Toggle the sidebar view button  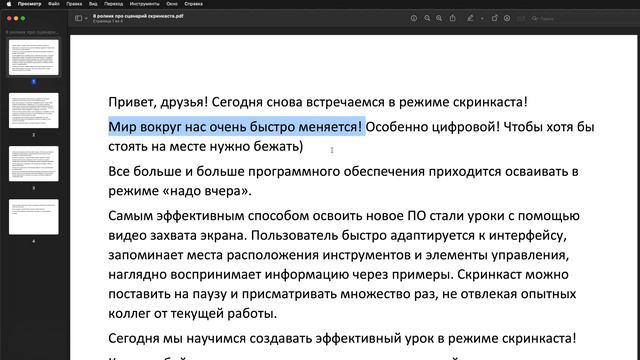[78, 18]
